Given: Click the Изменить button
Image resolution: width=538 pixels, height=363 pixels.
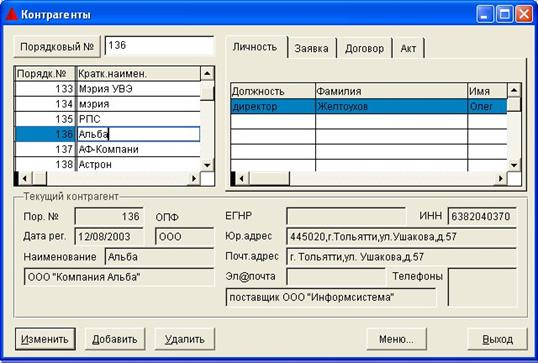Looking at the screenshot, I should [x=45, y=339].
